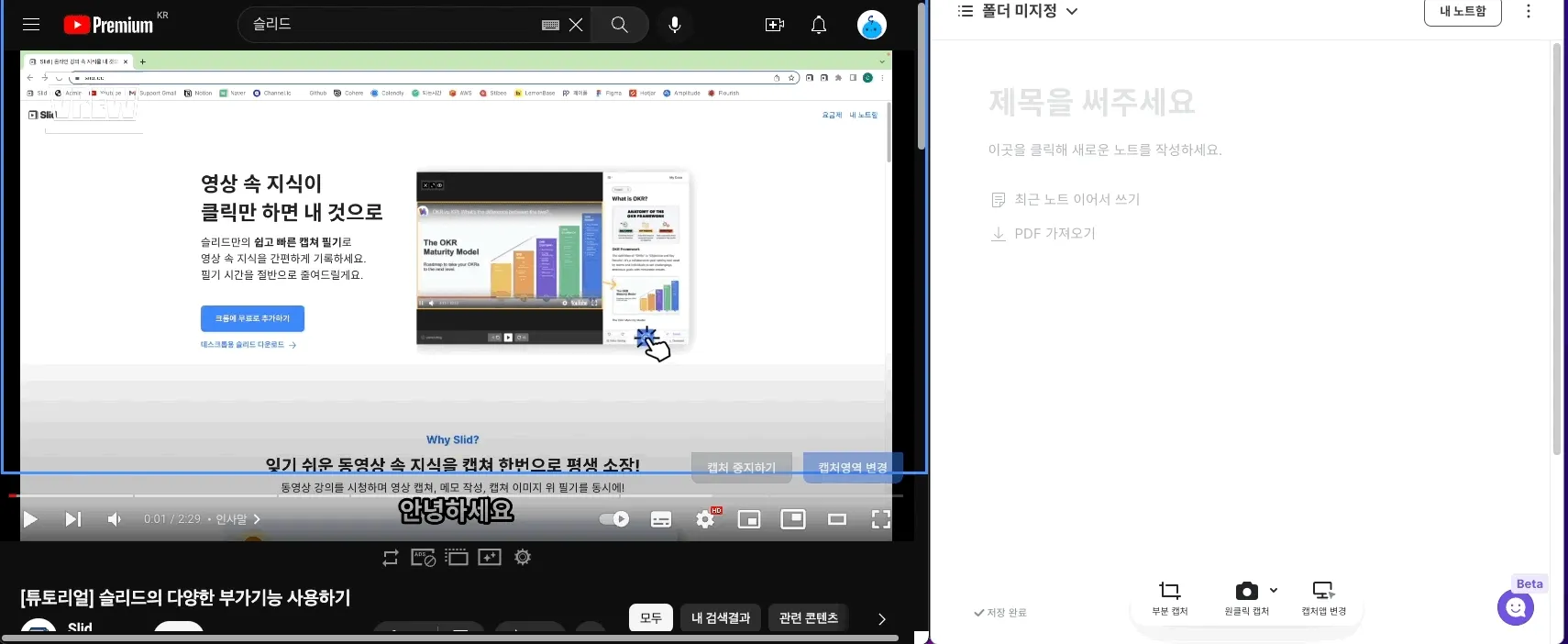This screenshot has height=644, width=1568.
Task: Click the sparkle enhance icon below player
Action: point(490,558)
